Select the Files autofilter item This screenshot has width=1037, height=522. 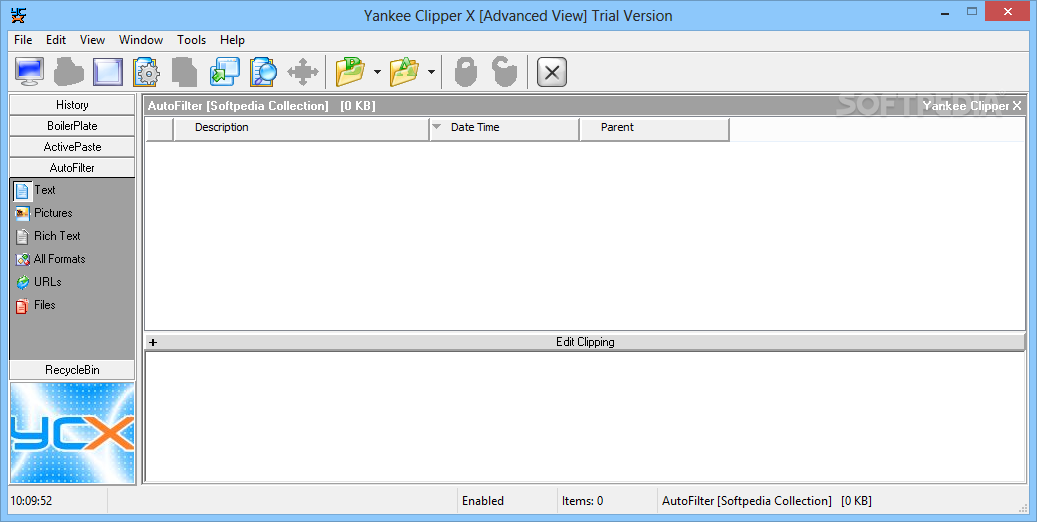[x=36, y=305]
